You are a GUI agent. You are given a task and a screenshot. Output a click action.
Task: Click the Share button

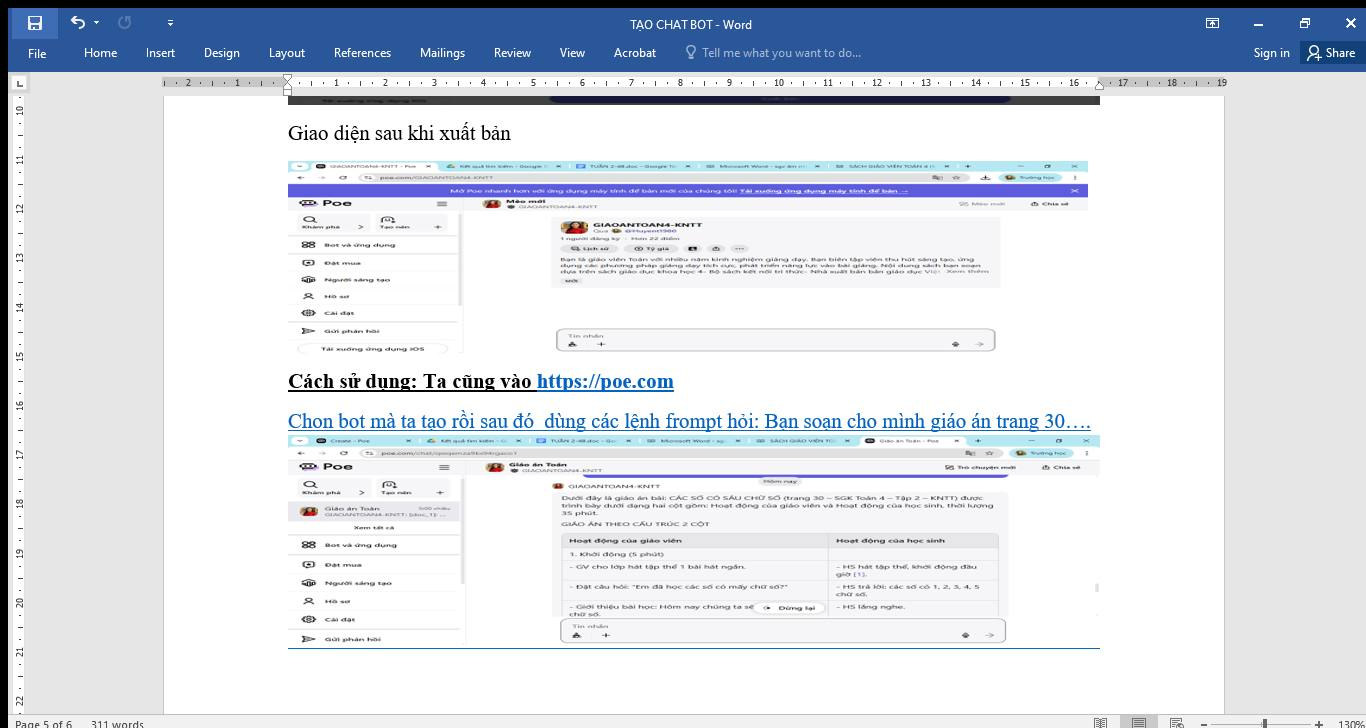(x=1331, y=53)
